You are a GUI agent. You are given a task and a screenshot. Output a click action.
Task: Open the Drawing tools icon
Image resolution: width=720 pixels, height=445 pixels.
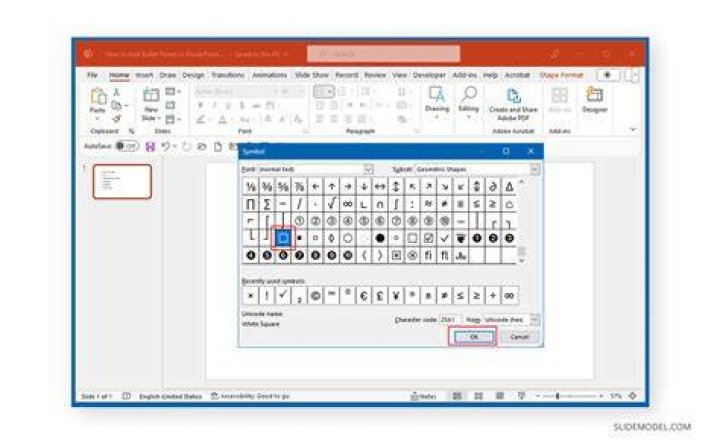(x=437, y=95)
